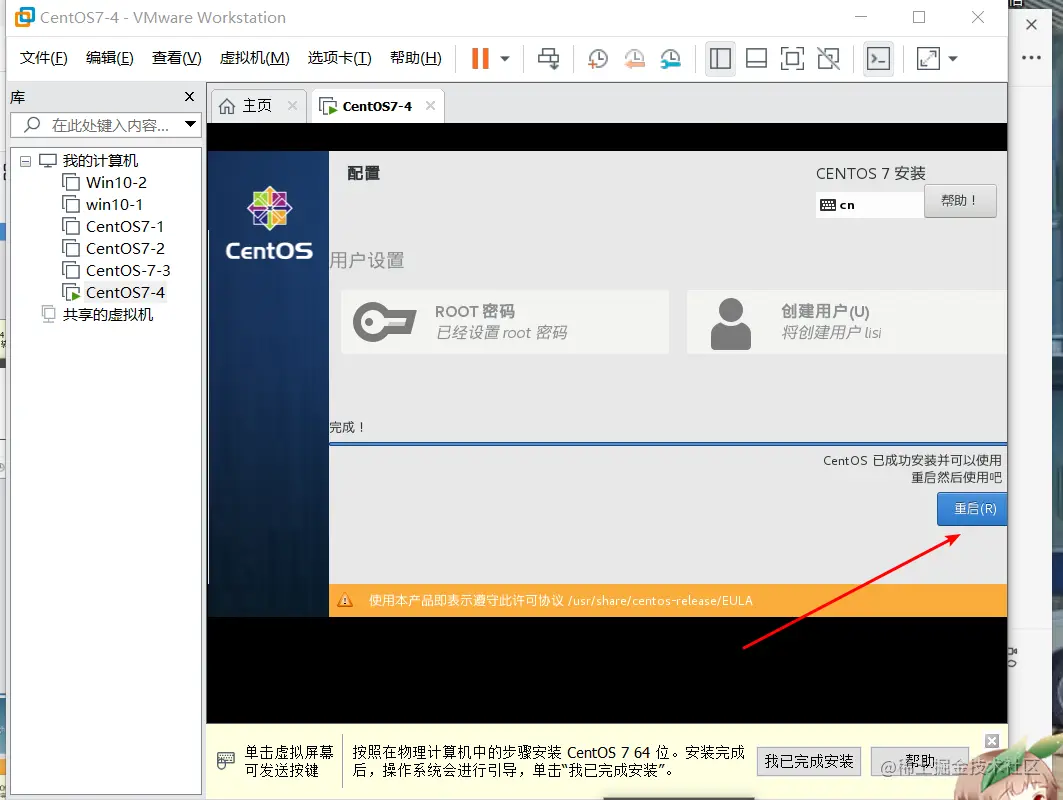Open the 查看(V) menu
The image size is (1063, 800).
[176, 58]
